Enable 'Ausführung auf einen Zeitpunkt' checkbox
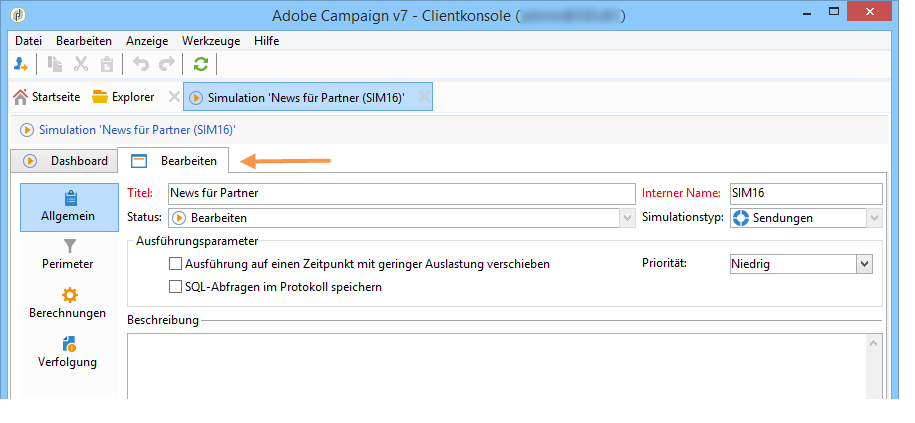The height and width of the screenshot is (423, 915). click(x=175, y=264)
